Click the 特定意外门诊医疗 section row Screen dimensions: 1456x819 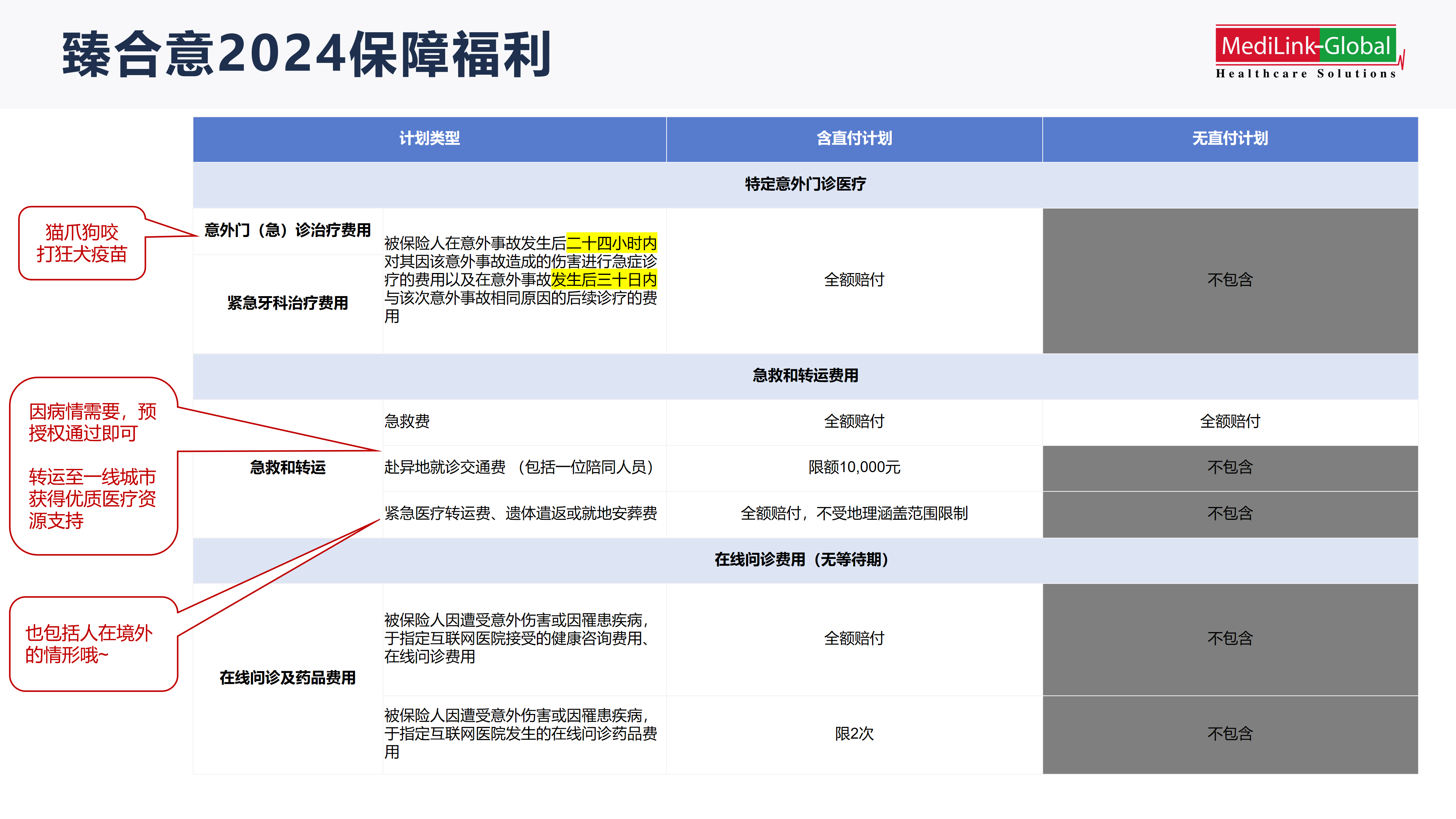pos(805,184)
